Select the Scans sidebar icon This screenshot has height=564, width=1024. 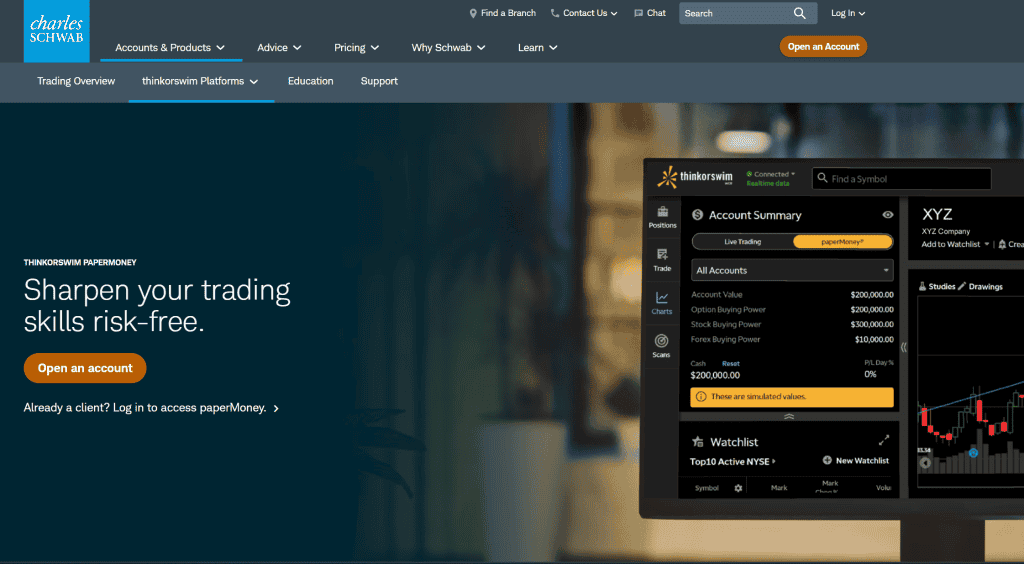[662, 346]
